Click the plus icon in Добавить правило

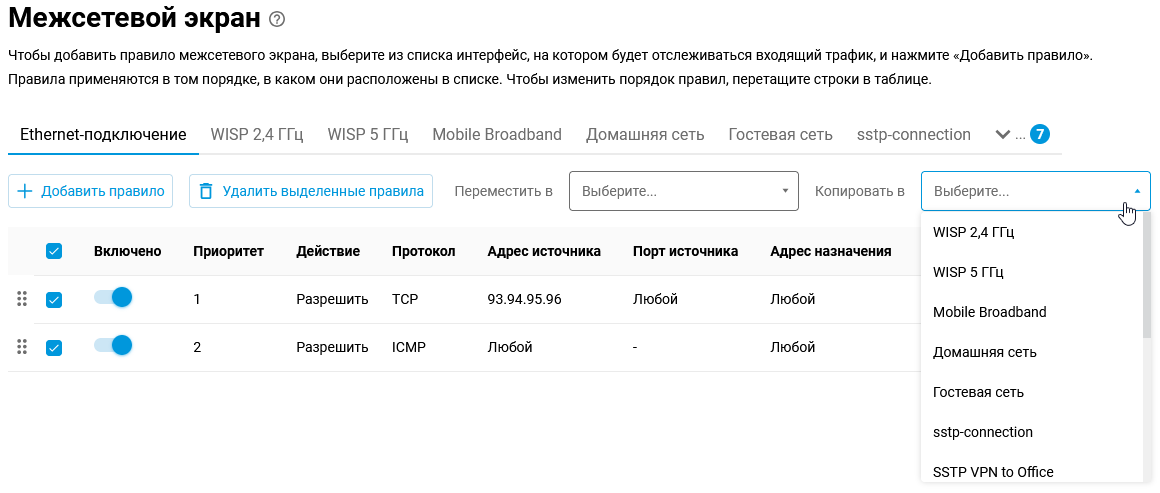click(x=25, y=191)
